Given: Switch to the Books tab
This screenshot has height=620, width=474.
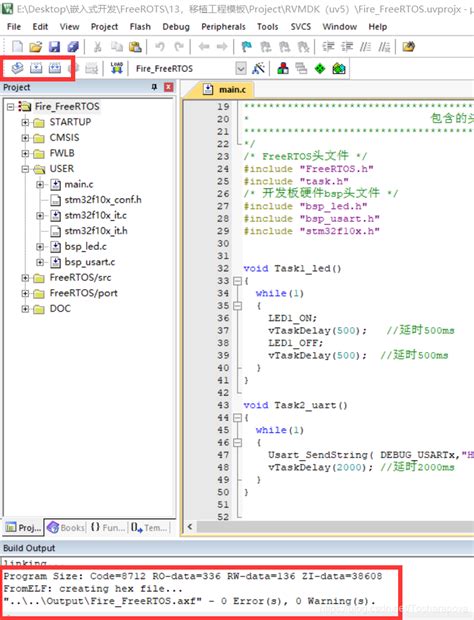Looking at the screenshot, I should [66, 527].
